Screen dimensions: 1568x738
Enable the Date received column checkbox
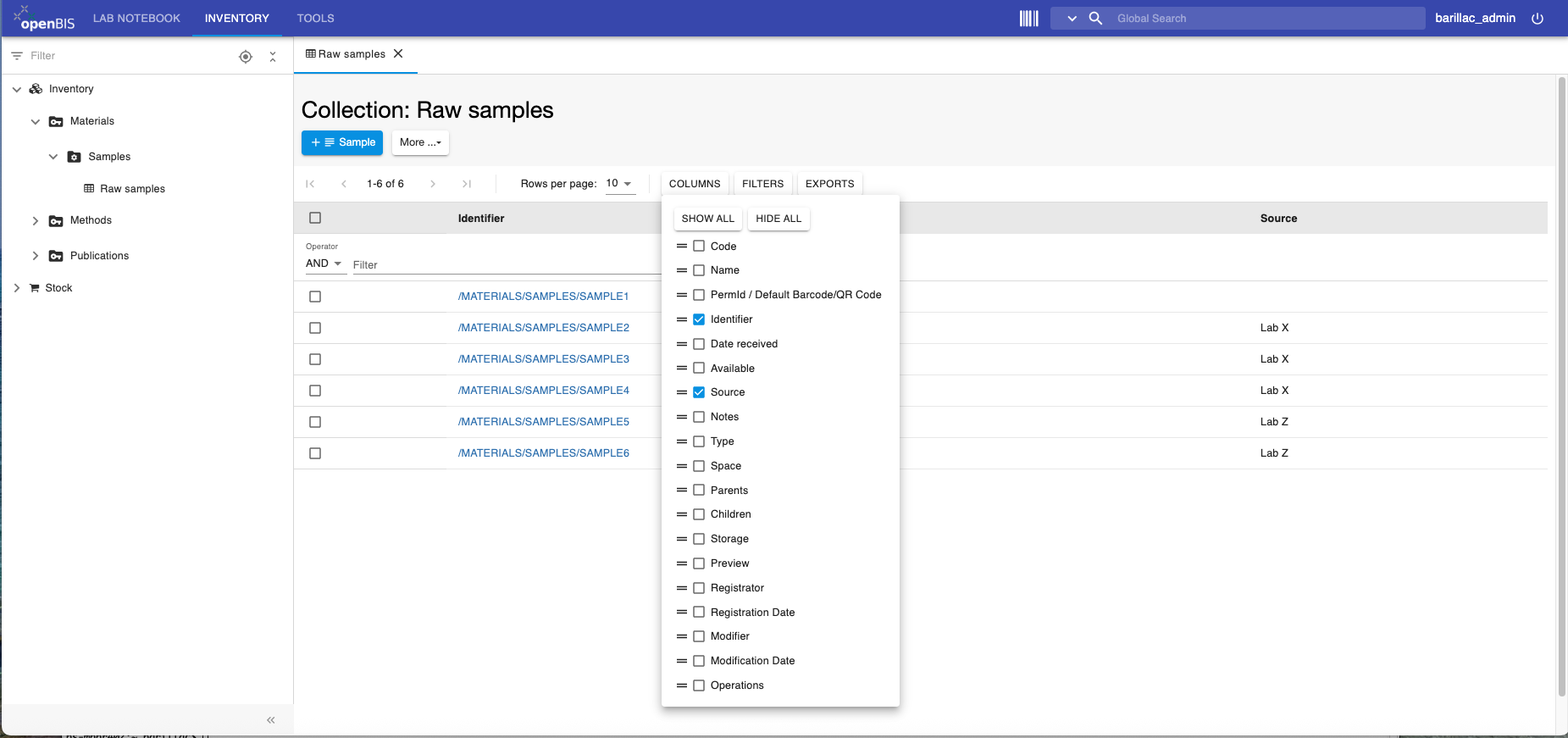click(x=699, y=344)
